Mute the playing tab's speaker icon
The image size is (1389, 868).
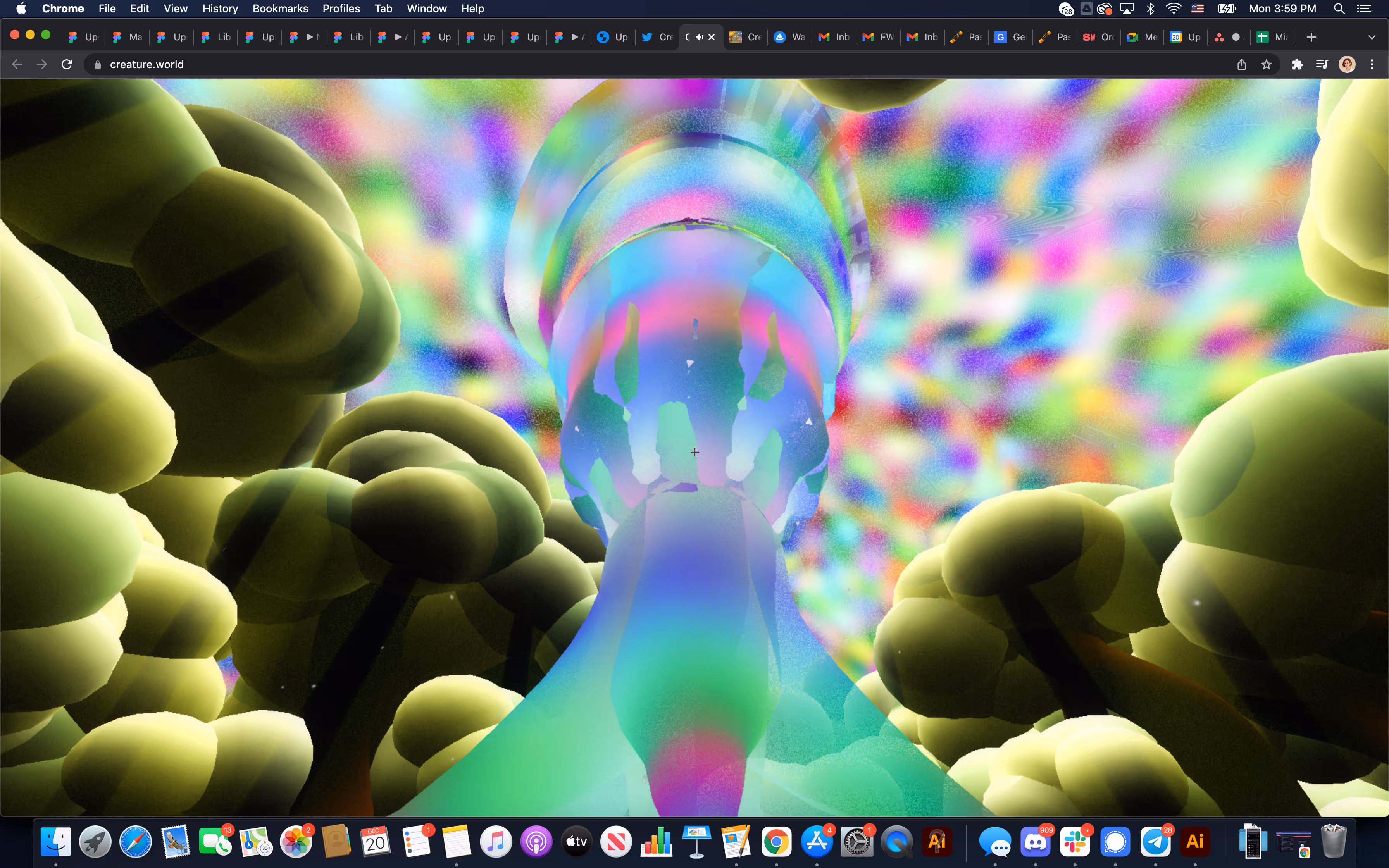699,37
